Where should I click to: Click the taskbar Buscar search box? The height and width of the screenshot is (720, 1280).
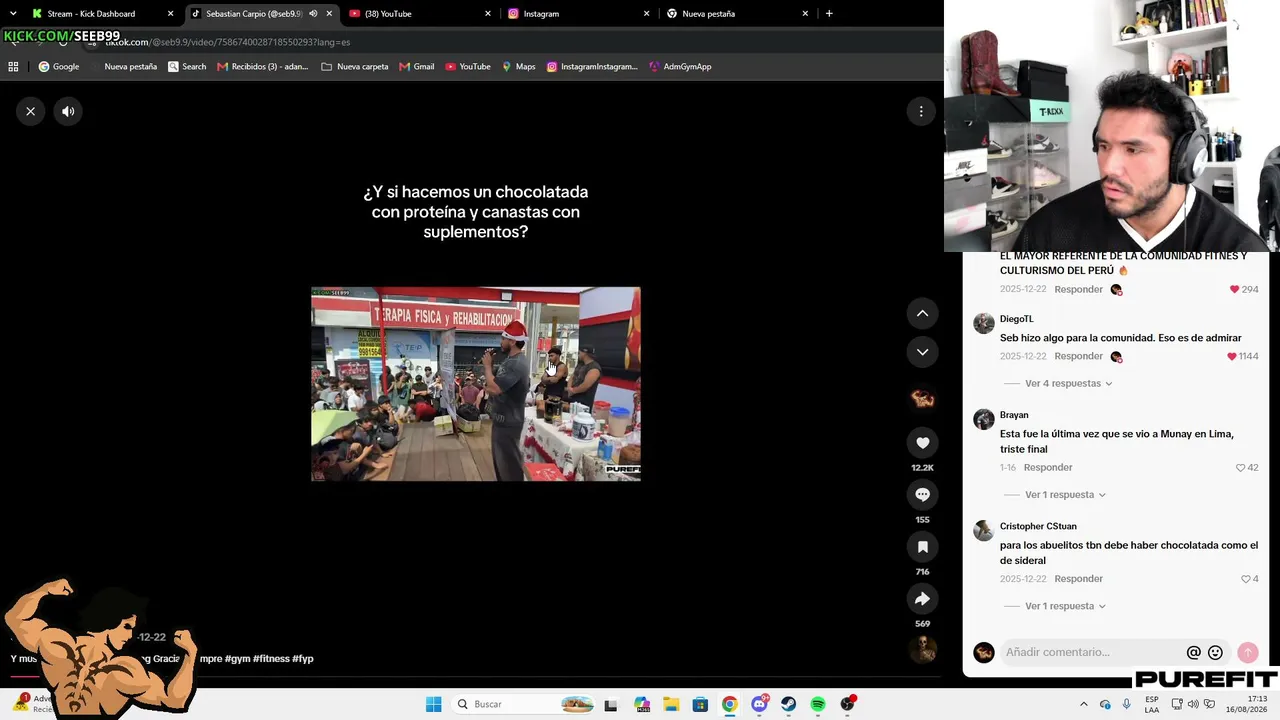tap(525, 704)
